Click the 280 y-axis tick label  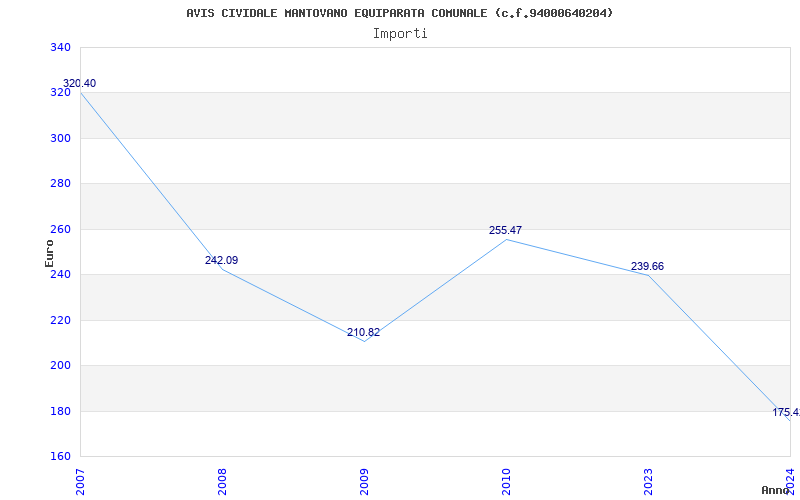click(60, 184)
